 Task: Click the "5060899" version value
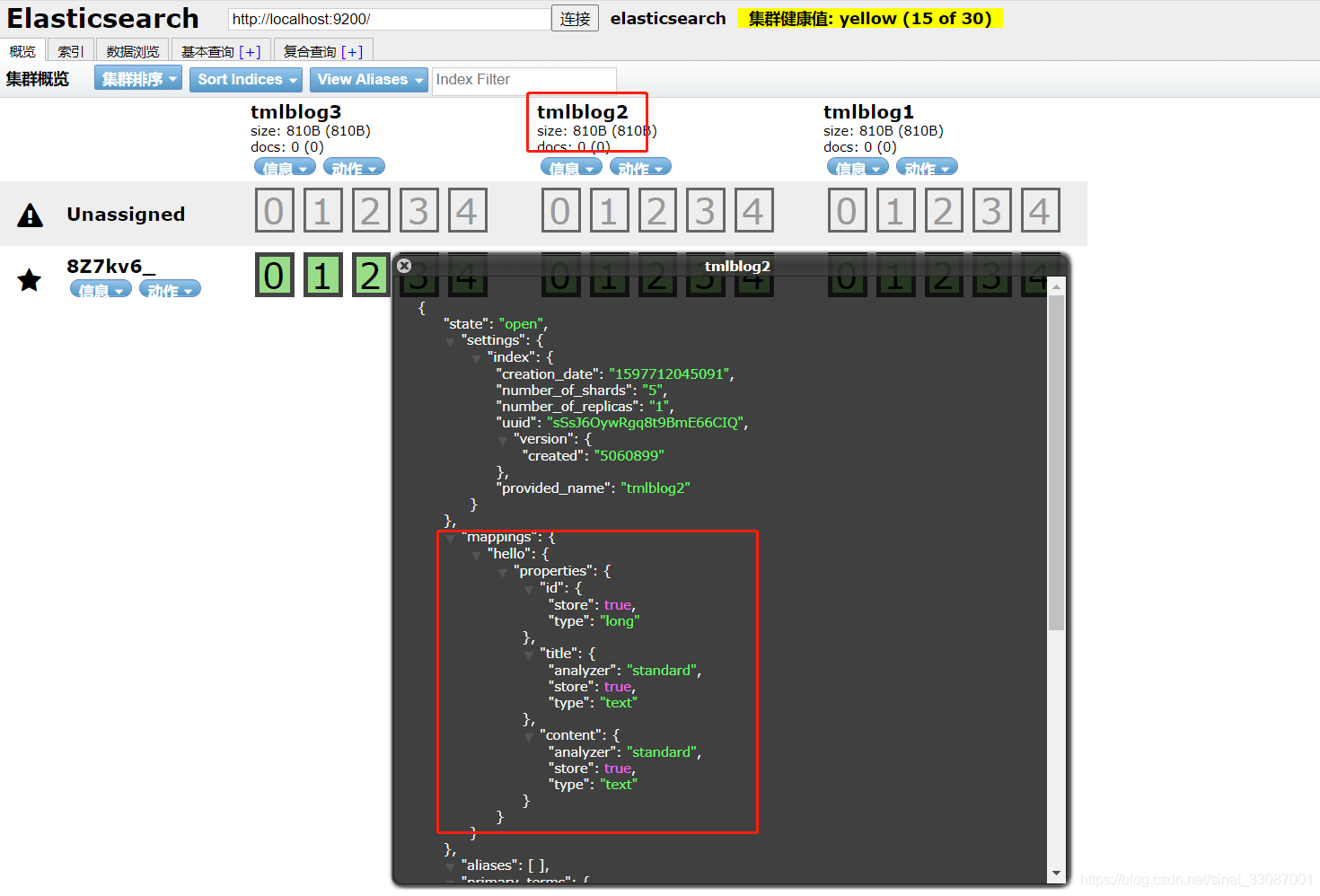click(x=629, y=456)
